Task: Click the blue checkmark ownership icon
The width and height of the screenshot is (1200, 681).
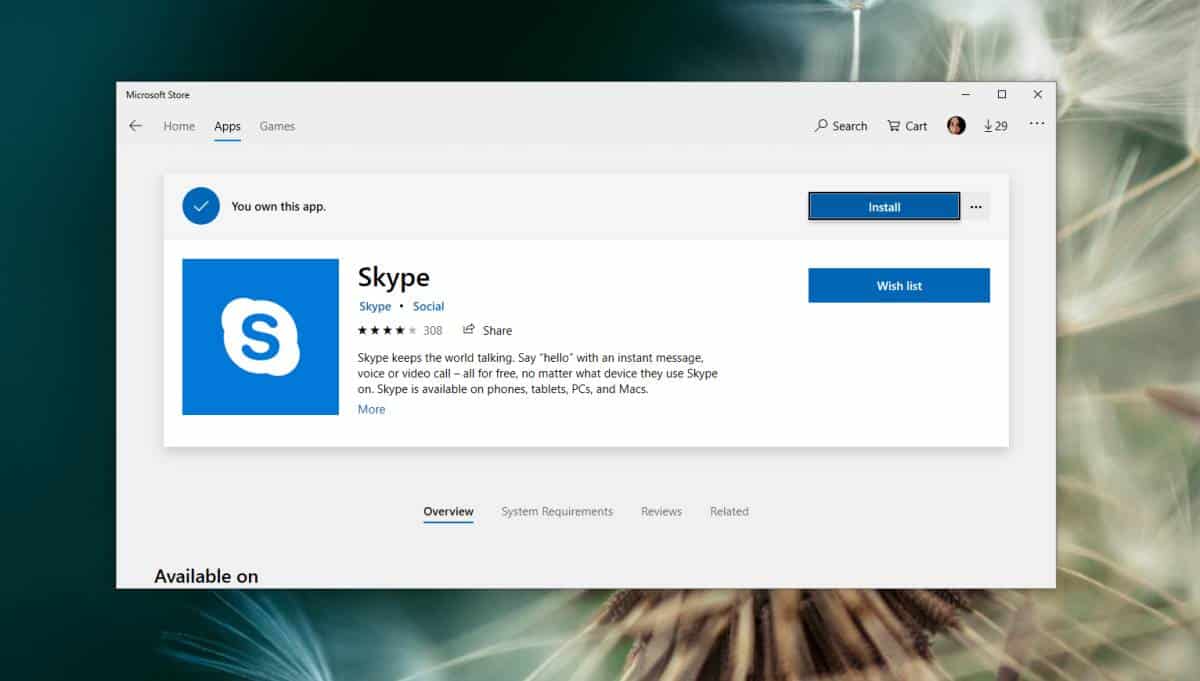Action: (x=201, y=206)
